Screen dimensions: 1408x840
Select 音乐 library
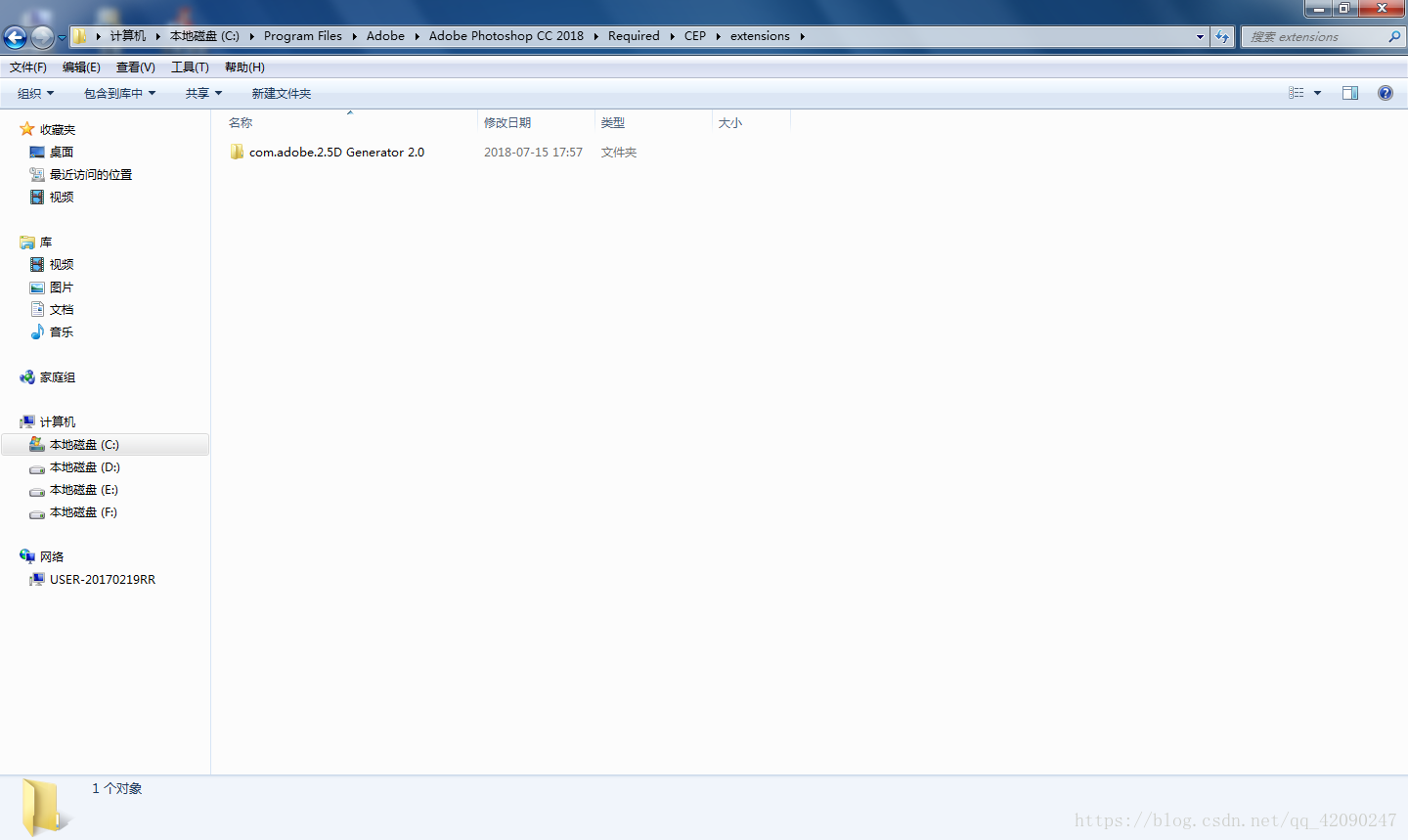[62, 332]
